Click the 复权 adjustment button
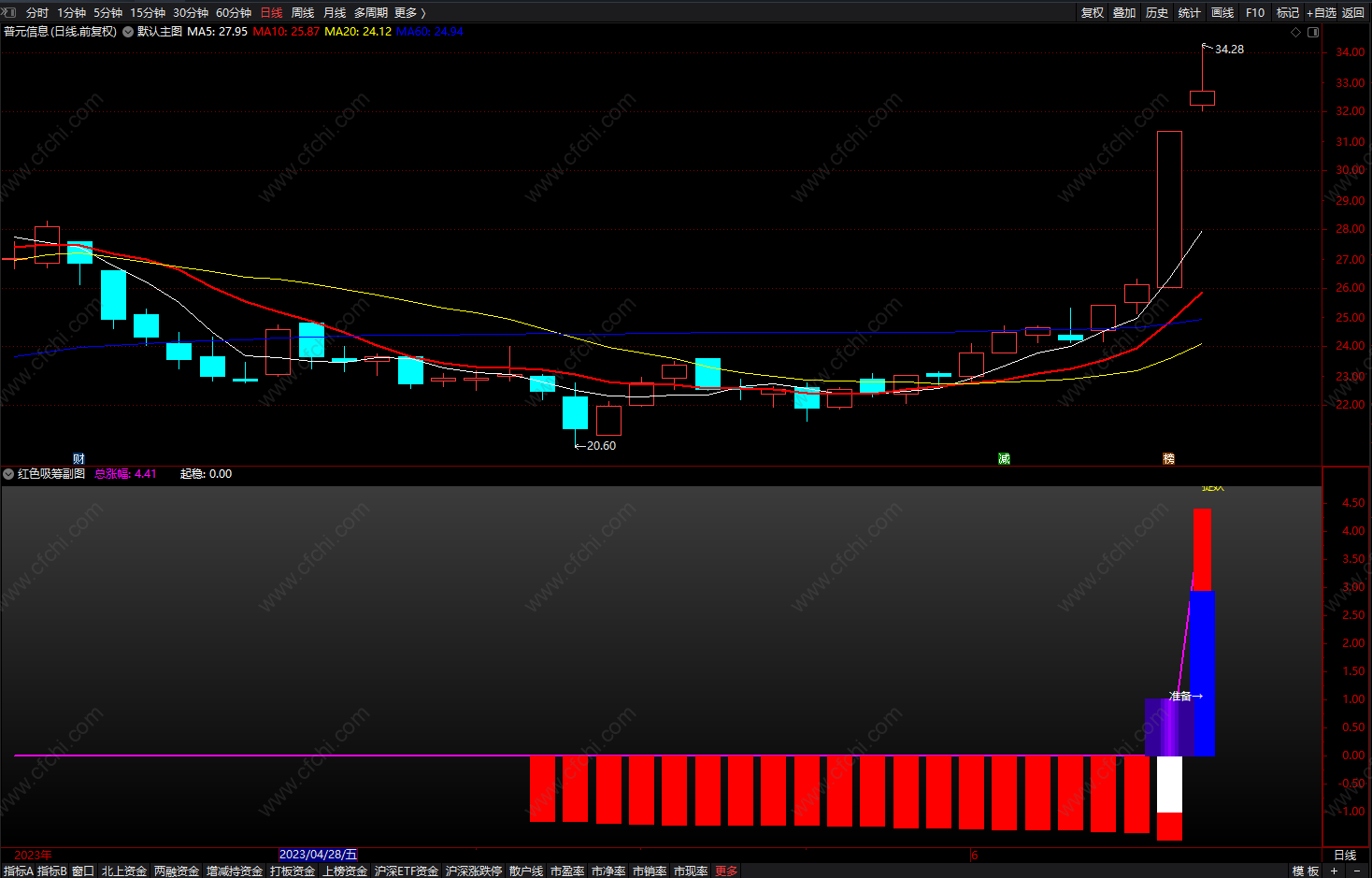The image size is (1372, 878). coord(1093,12)
